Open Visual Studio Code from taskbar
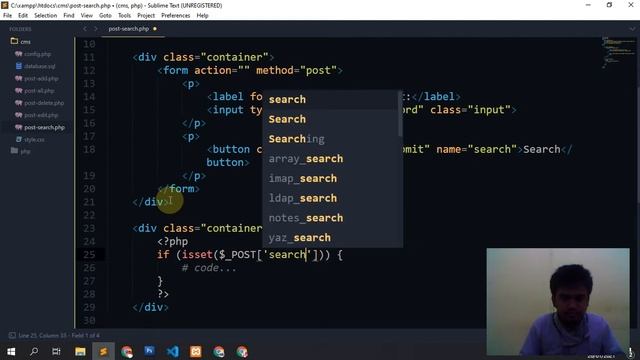 173,351
